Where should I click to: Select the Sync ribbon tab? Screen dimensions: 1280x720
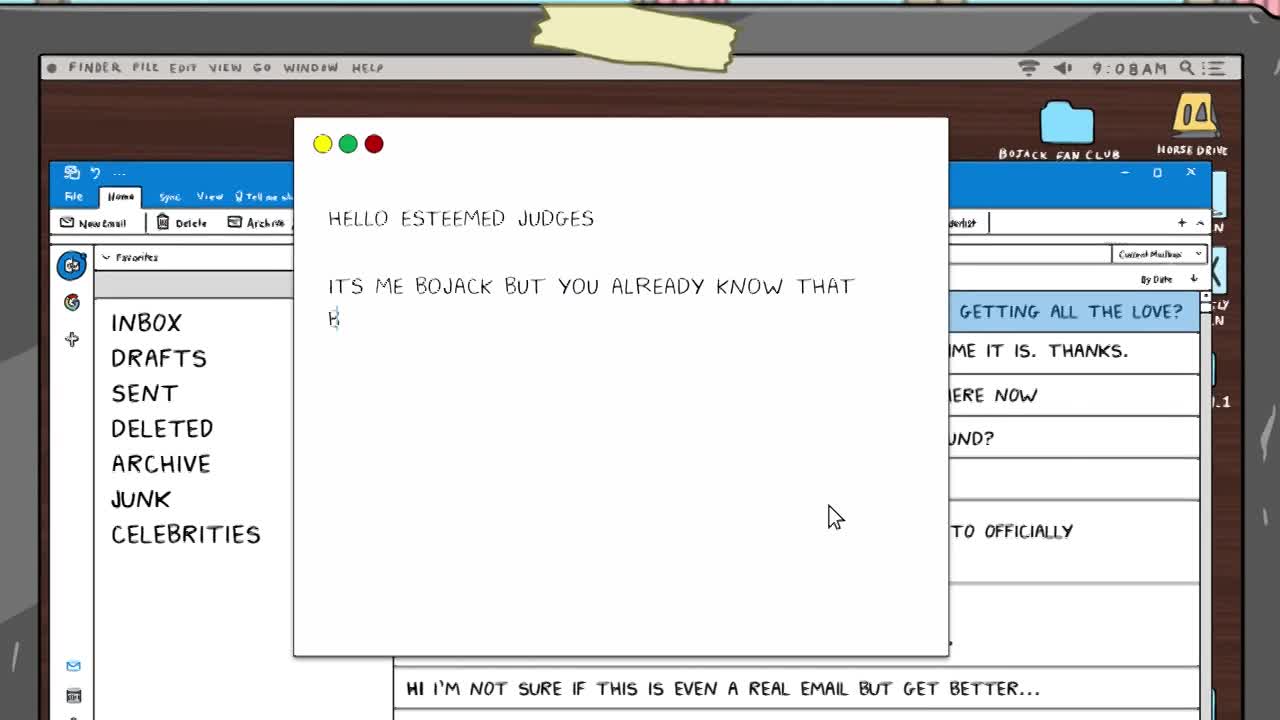pyautogui.click(x=169, y=197)
